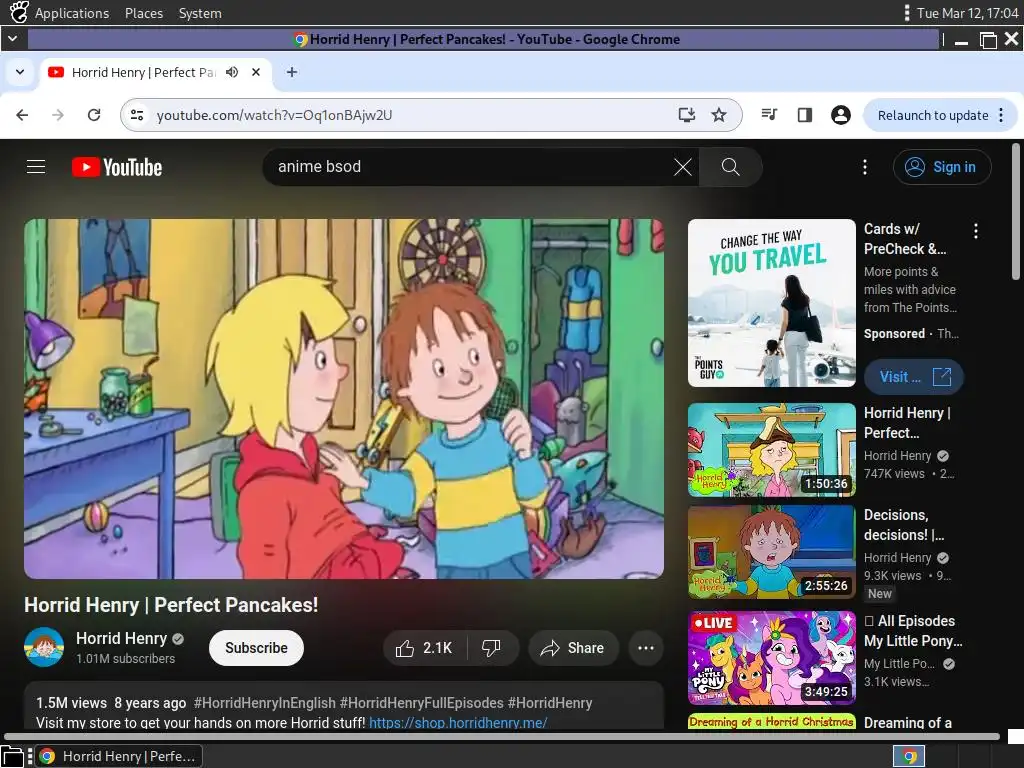Click Relaunch to update

click(x=933, y=116)
